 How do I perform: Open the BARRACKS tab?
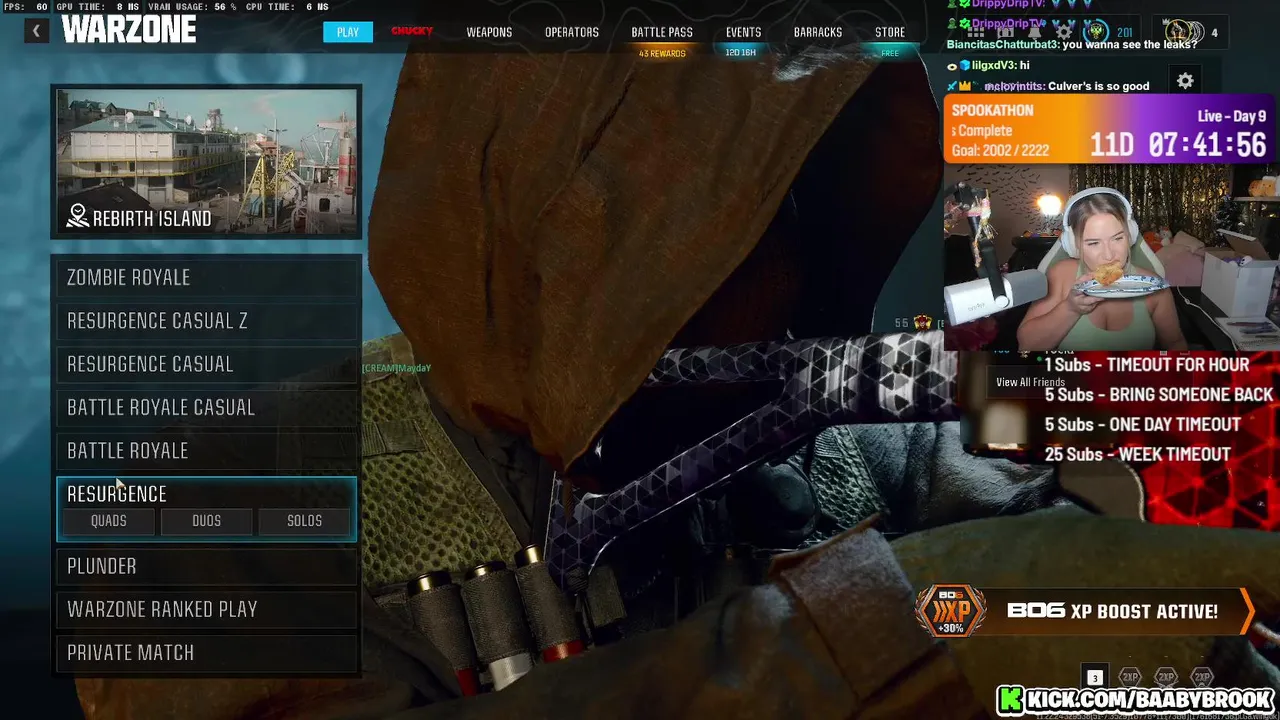tap(818, 32)
